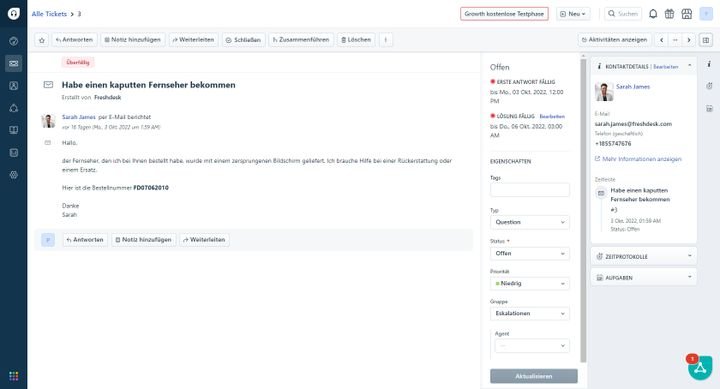Click the phone number +1855747676

tap(613, 144)
